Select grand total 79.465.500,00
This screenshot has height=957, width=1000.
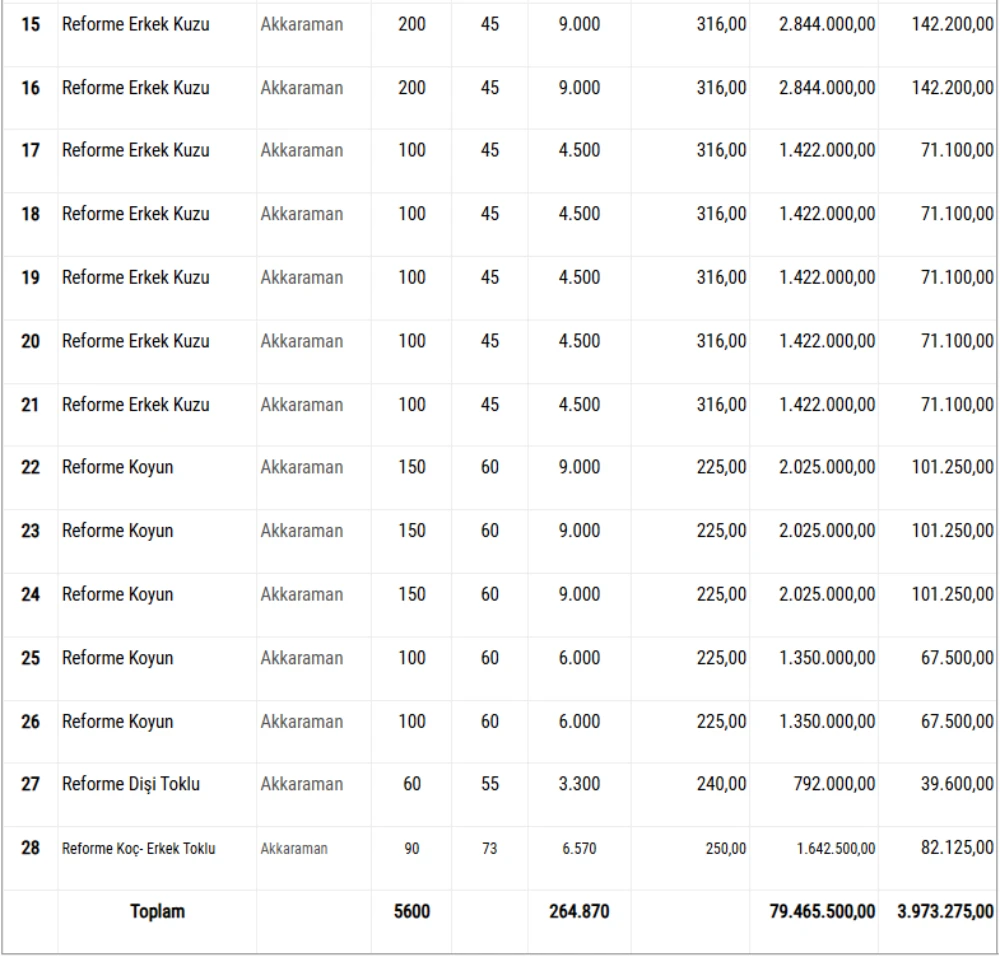coord(822,912)
